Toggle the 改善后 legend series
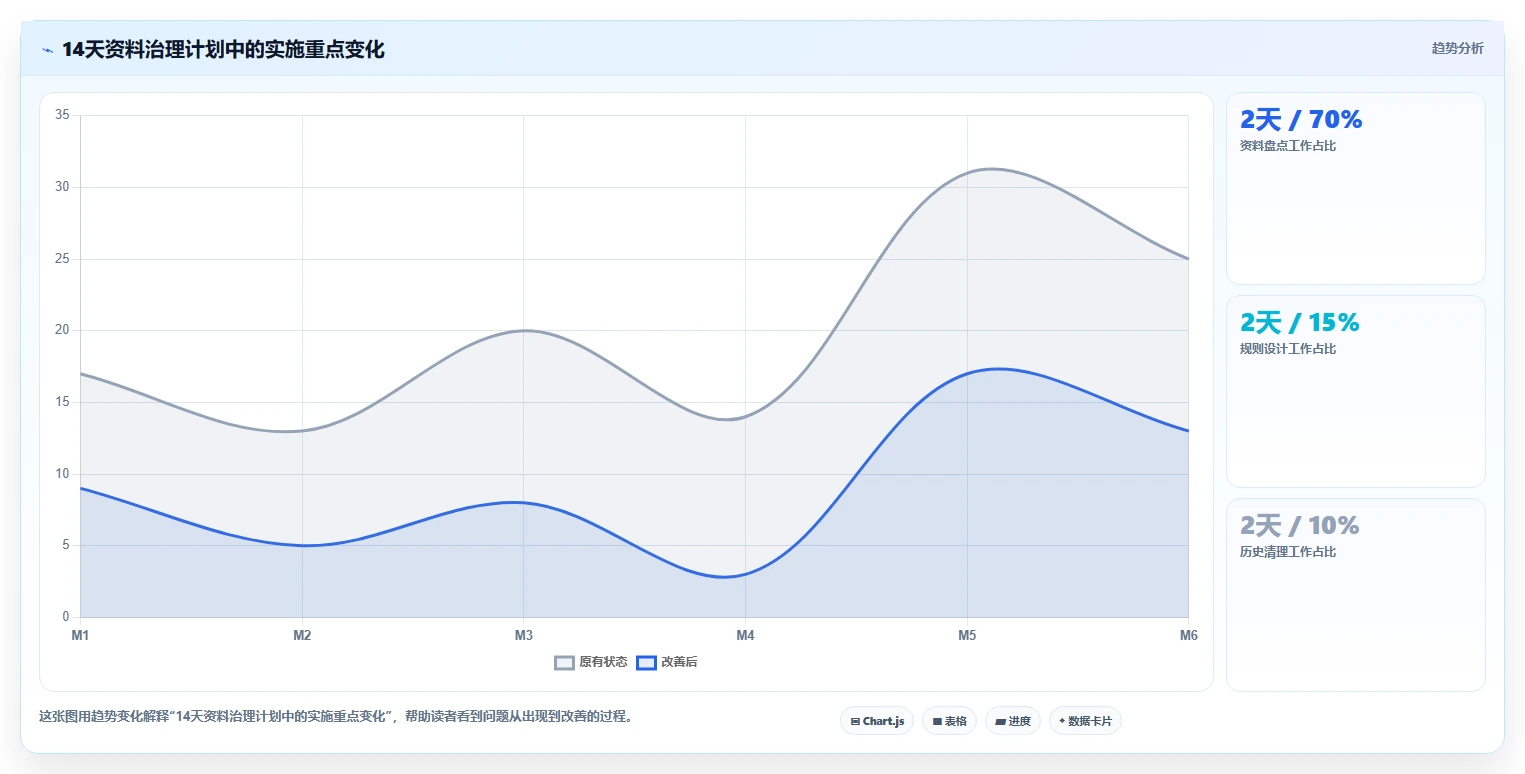The height and width of the screenshot is (774, 1525). click(667, 662)
